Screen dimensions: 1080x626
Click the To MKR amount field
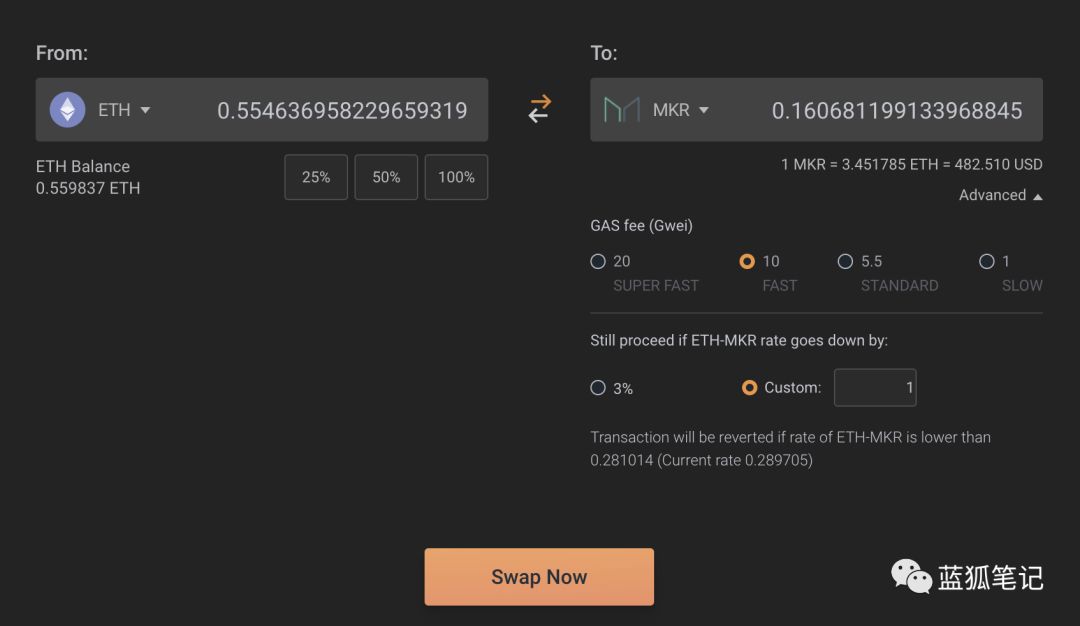tap(897, 110)
